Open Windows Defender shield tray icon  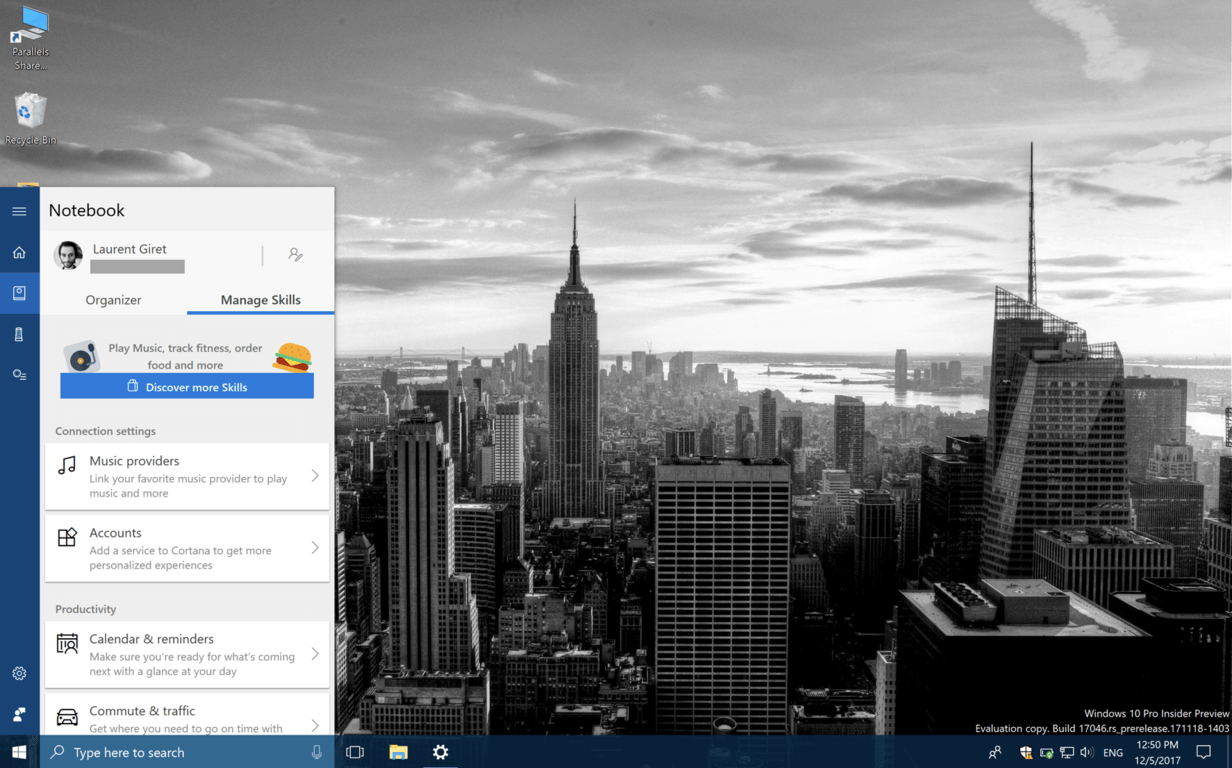1026,752
